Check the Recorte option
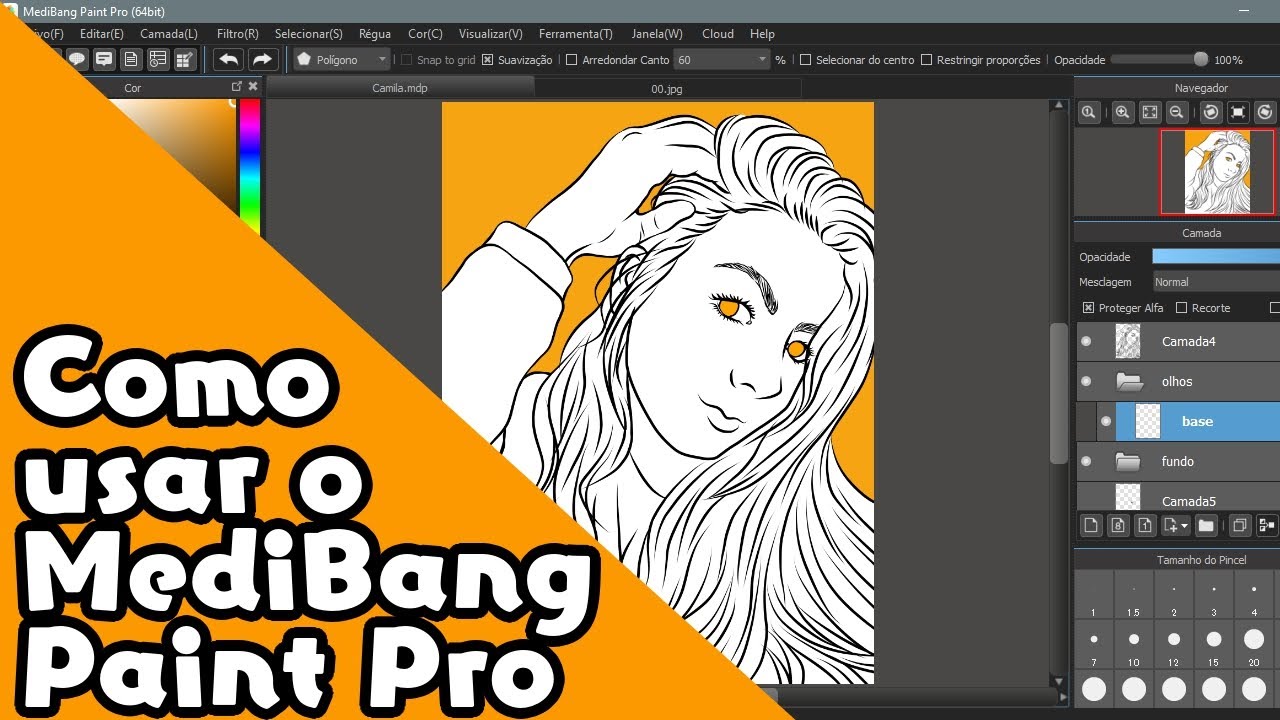The height and width of the screenshot is (720, 1280). [x=1181, y=308]
